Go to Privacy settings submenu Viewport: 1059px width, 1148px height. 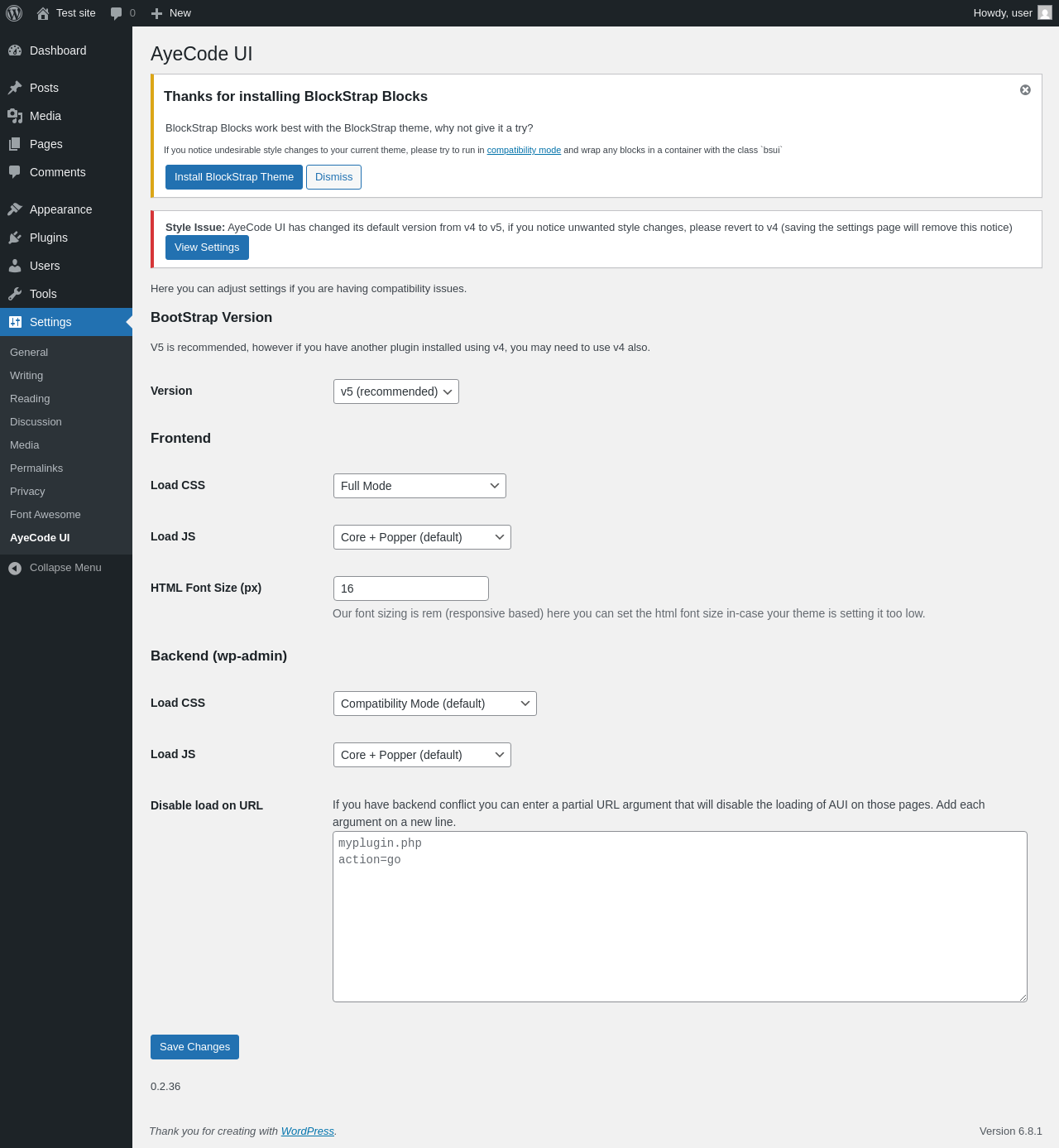coord(66,492)
